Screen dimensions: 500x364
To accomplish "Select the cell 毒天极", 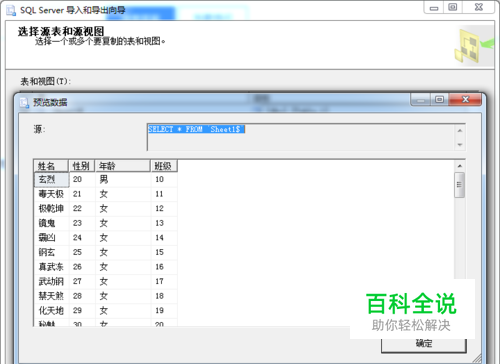I will pos(51,194).
